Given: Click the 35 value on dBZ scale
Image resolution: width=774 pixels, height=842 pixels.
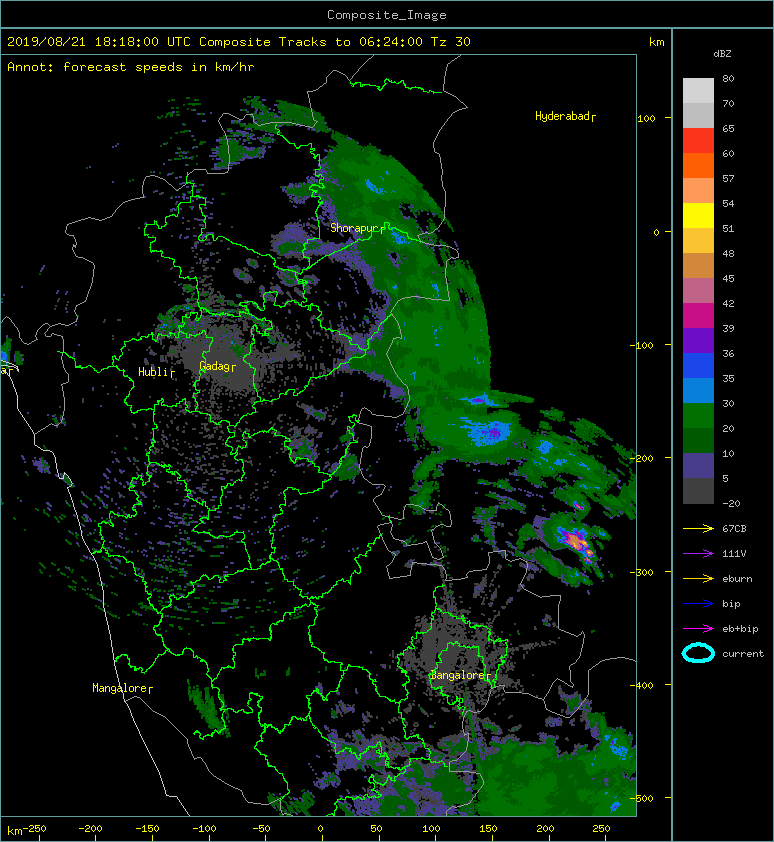Looking at the screenshot, I should pos(728,378).
